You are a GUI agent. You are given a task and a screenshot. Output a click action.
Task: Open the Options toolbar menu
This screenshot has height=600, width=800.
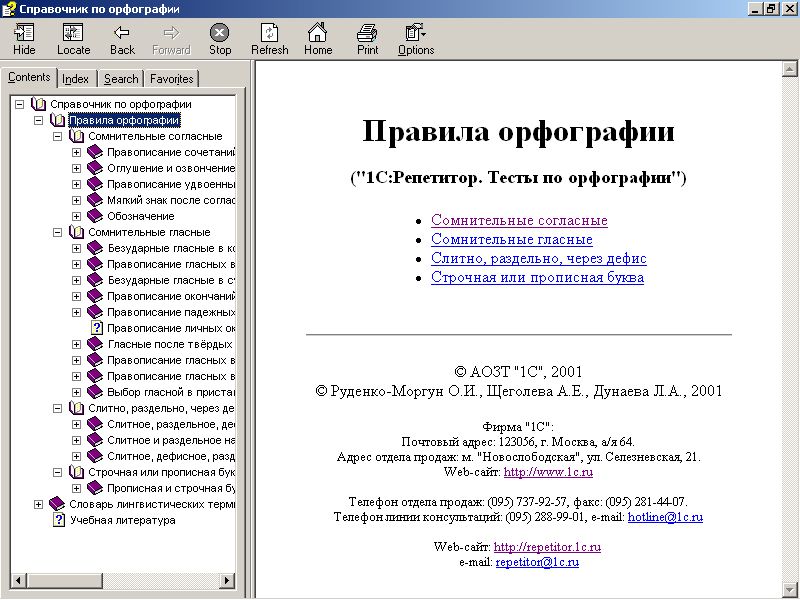coord(416,39)
